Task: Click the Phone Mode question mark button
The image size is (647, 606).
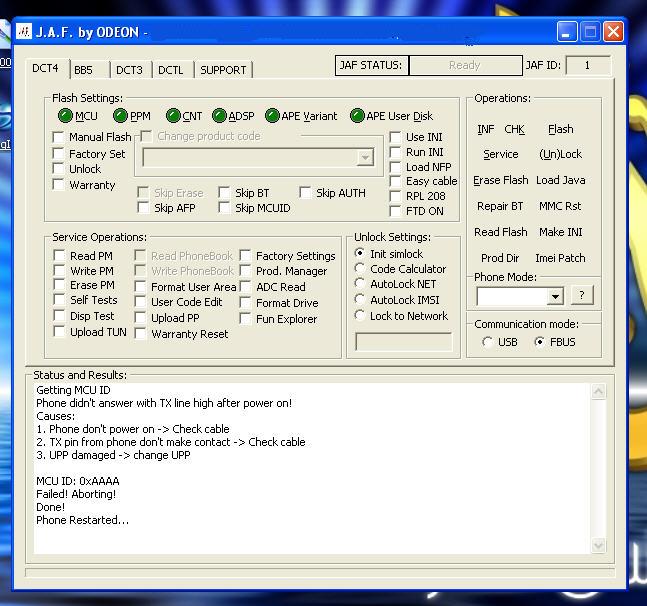Action: [582, 295]
